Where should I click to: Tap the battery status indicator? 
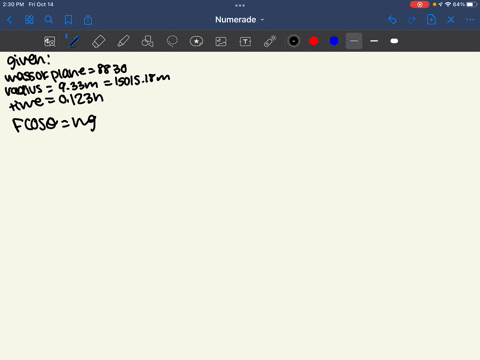click(x=472, y=4)
